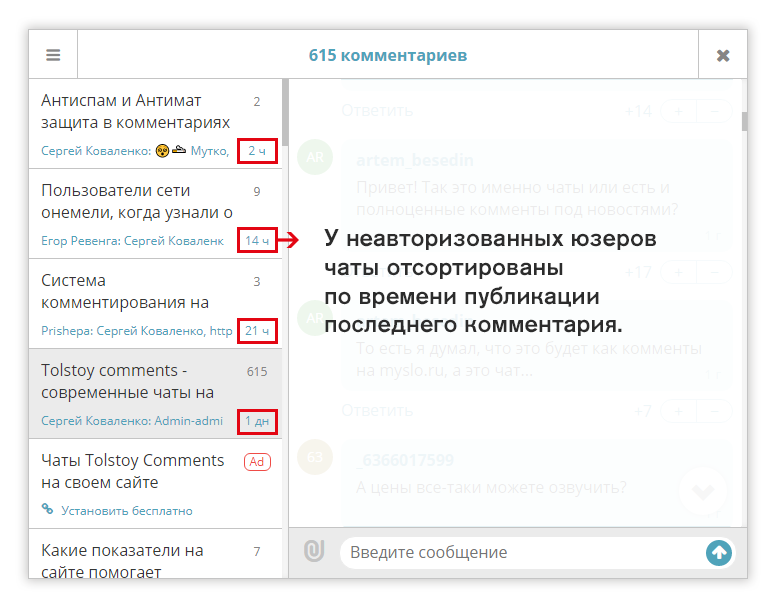Click the username _6366017599
Image resolution: width=776 pixels, height=608 pixels.
[x=405, y=460]
